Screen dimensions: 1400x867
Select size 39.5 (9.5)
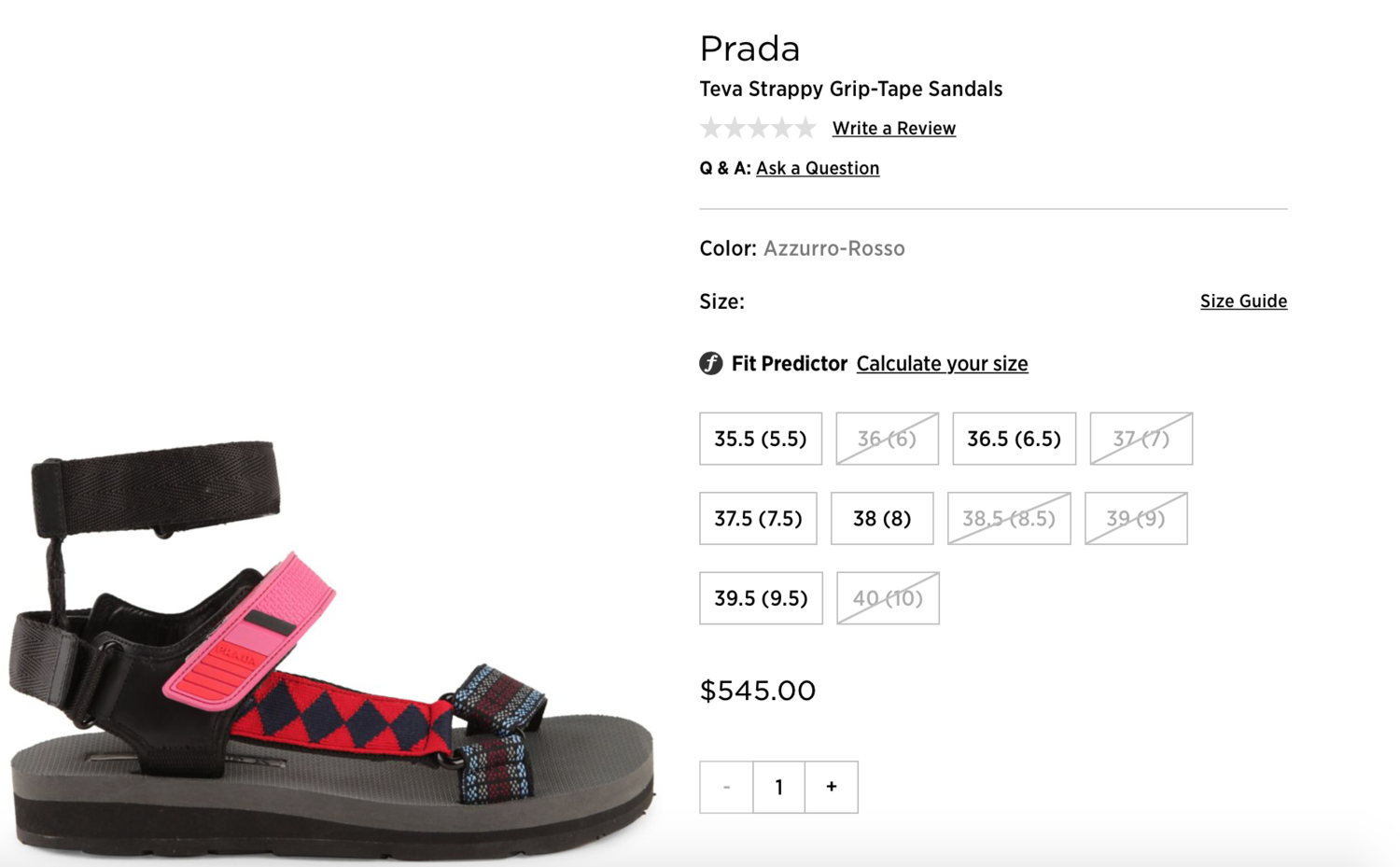[761, 598]
